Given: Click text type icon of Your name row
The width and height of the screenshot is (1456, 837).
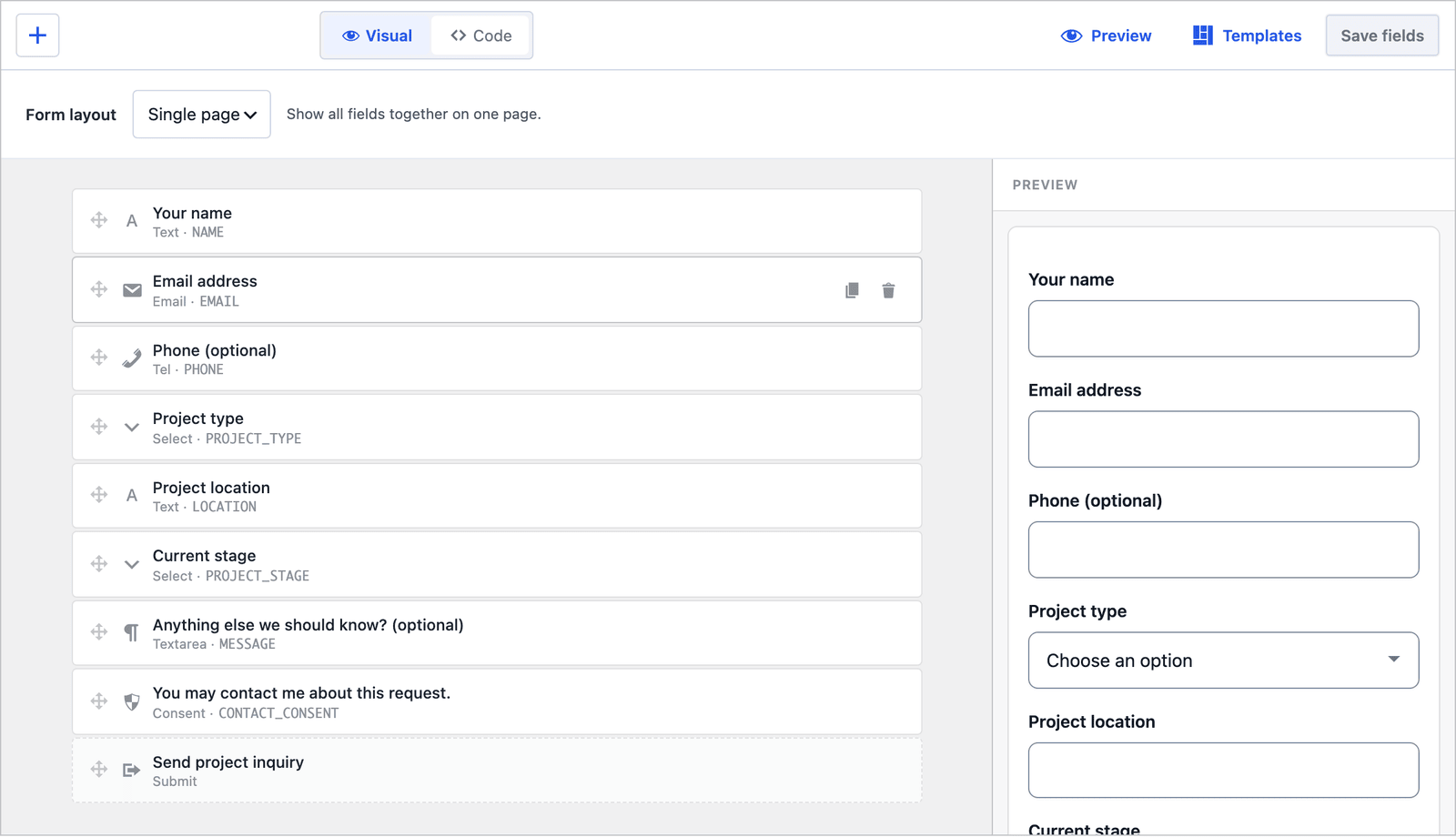Looking at the screenshot, I should [x=132, y=221].
